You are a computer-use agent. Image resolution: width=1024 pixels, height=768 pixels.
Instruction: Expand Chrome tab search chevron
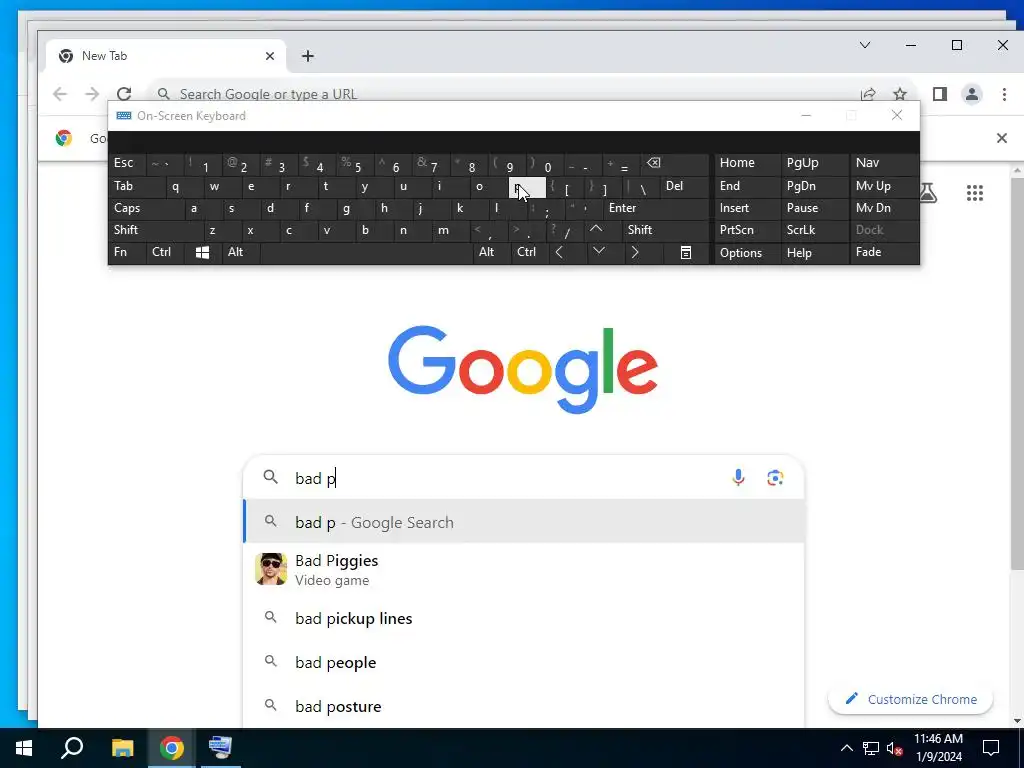click(x=865, y=45)
